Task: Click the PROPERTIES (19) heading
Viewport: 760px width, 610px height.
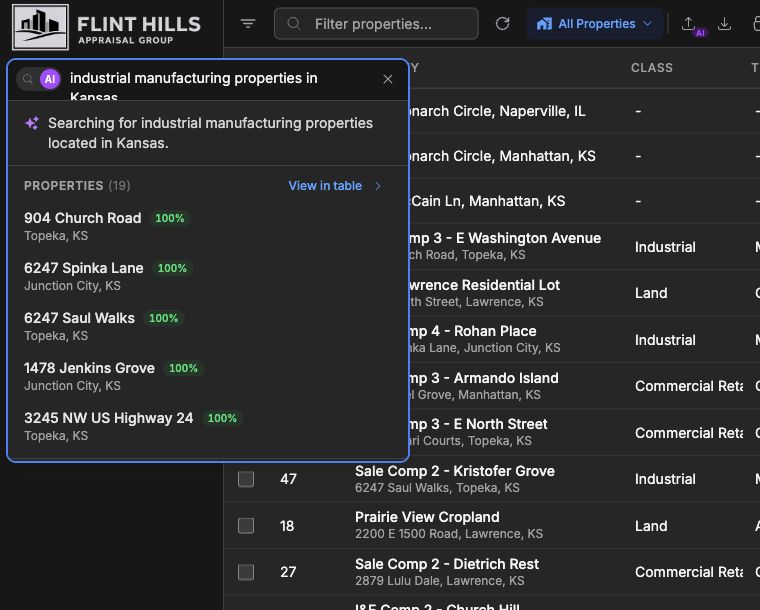Action: coord(77,186)
